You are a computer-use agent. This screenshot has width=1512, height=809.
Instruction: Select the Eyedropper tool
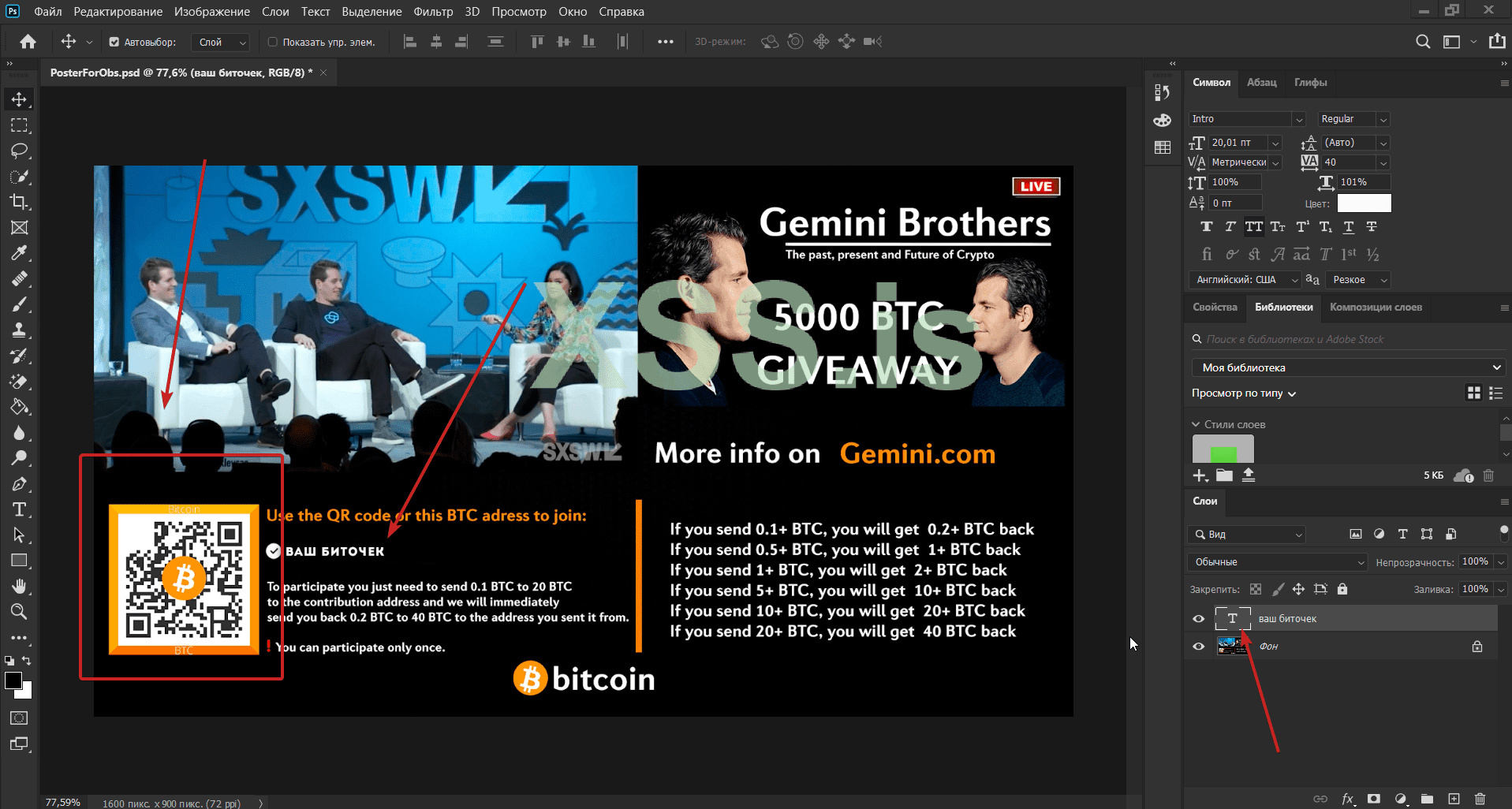pyautogui.click(x=19, y=253)
